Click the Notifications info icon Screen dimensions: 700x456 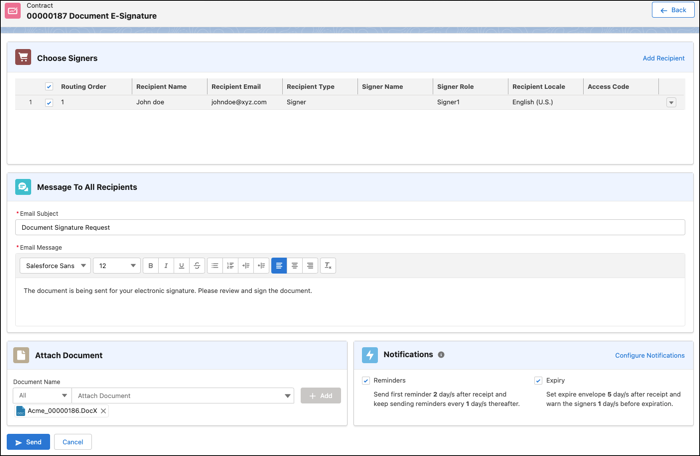[x=441, y=355]
